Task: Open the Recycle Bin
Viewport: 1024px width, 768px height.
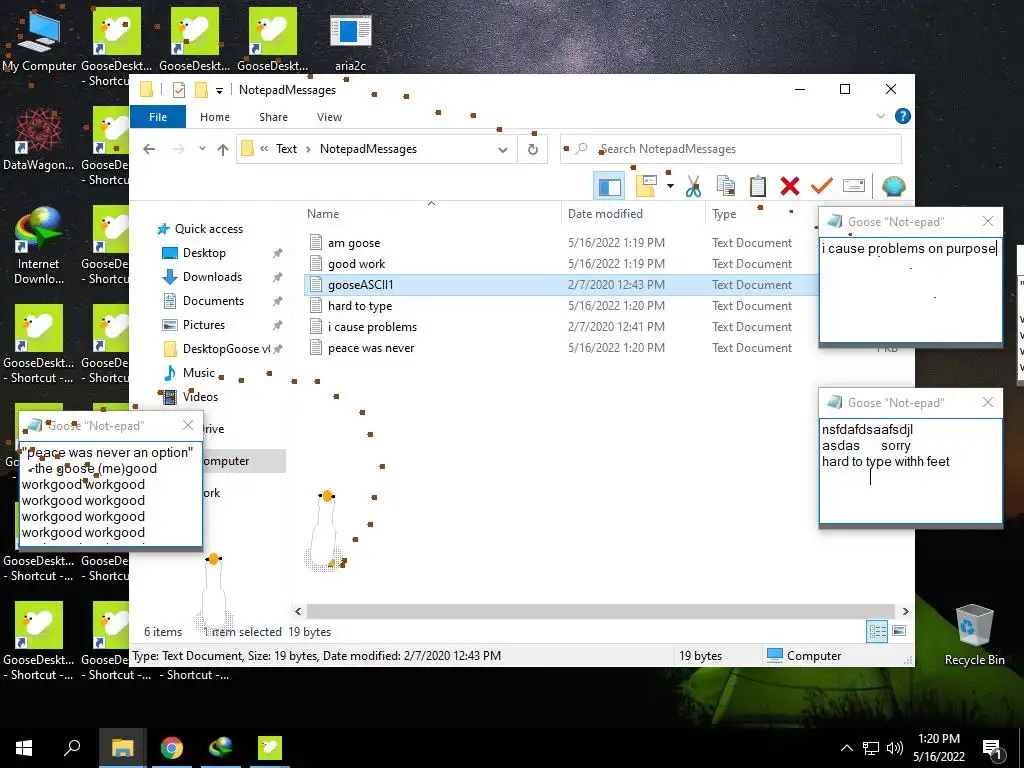Action: pyautogui.click(x=974, y=634)
